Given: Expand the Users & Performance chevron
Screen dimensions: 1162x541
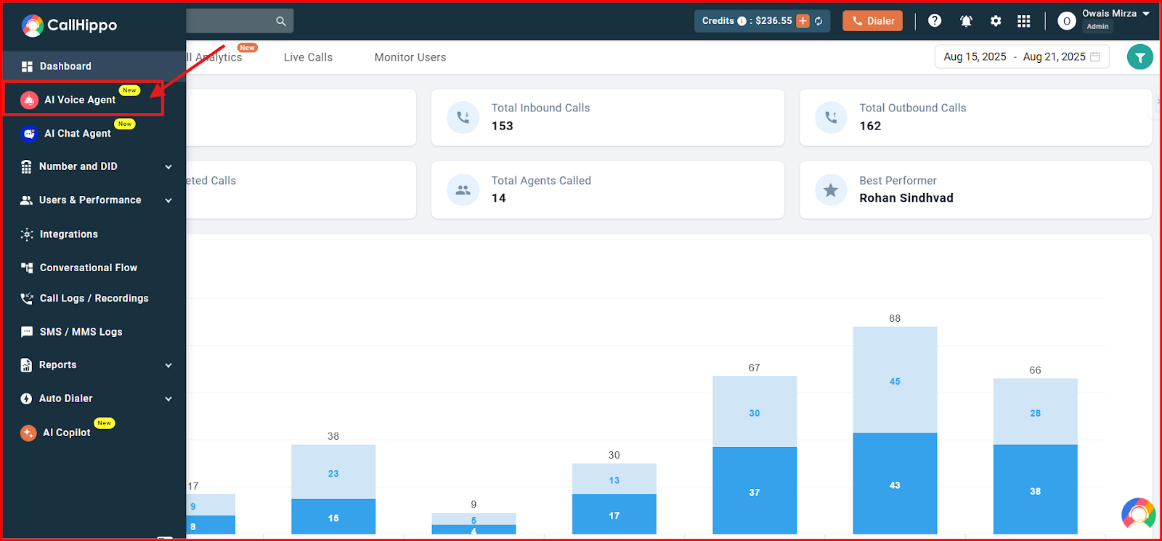Looking at the screenshot, I should [169, 201].
